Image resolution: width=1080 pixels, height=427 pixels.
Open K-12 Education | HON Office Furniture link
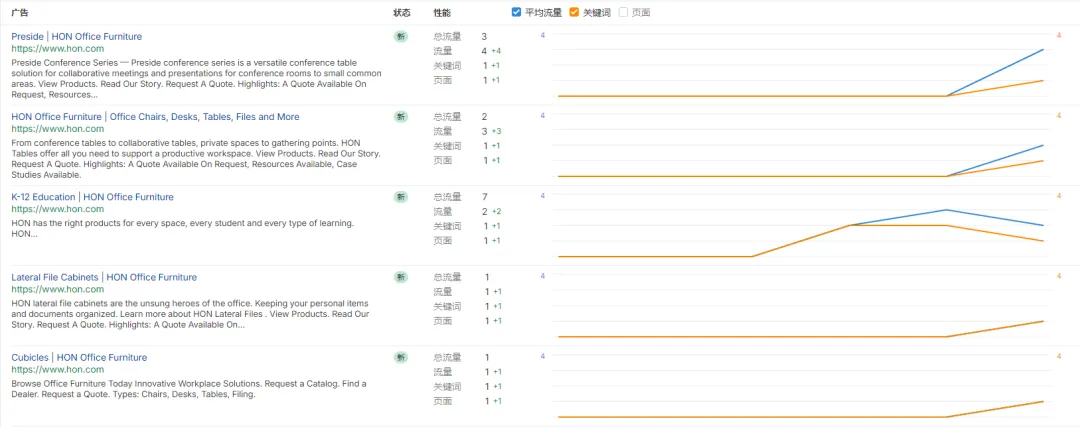click(92, 197)
